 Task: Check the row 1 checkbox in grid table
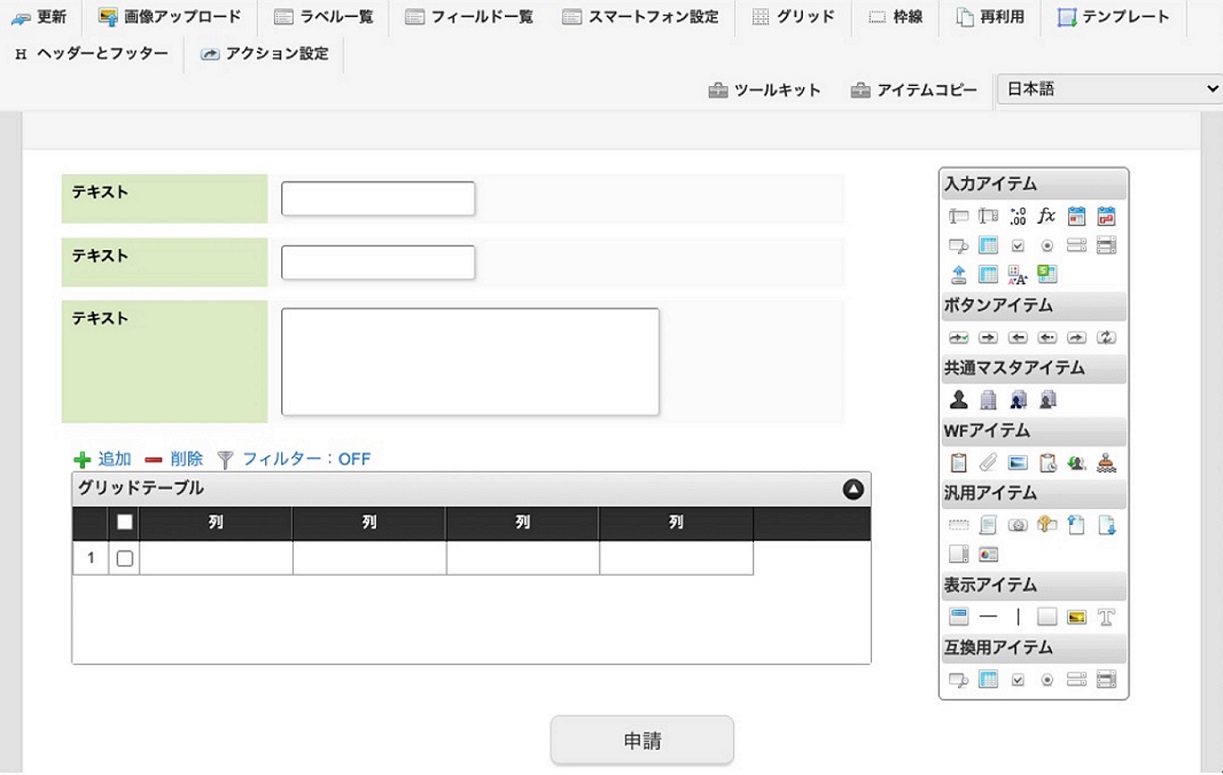coord(125,558)
